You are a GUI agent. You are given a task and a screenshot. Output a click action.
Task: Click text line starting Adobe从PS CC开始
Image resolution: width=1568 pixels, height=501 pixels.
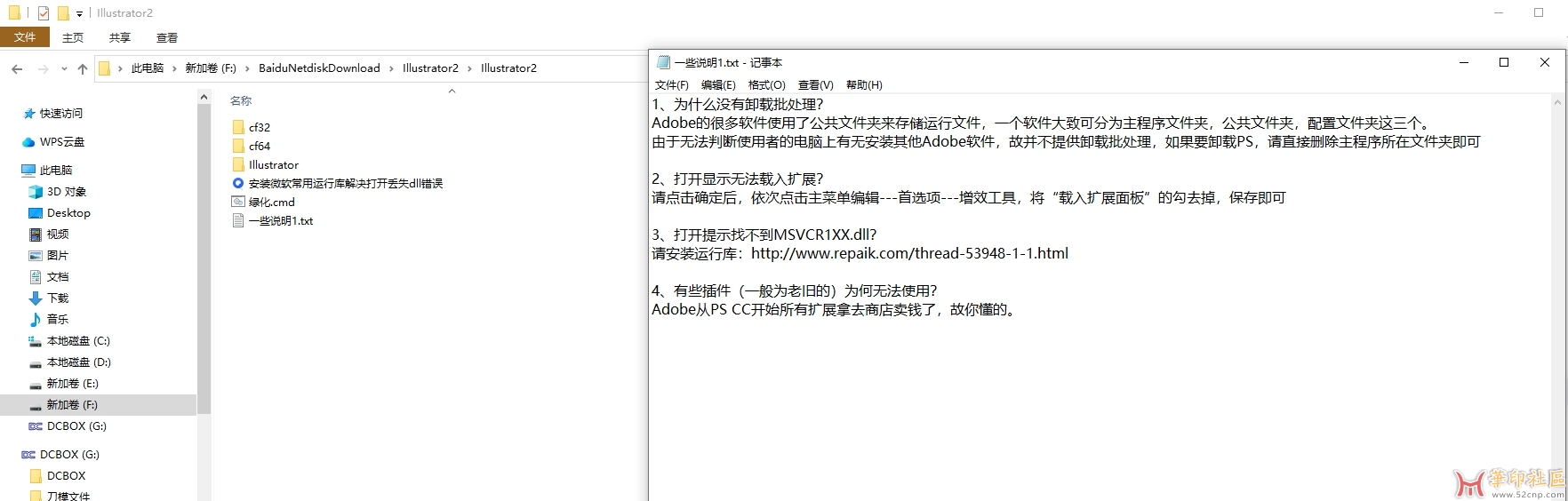coord(835,309)
